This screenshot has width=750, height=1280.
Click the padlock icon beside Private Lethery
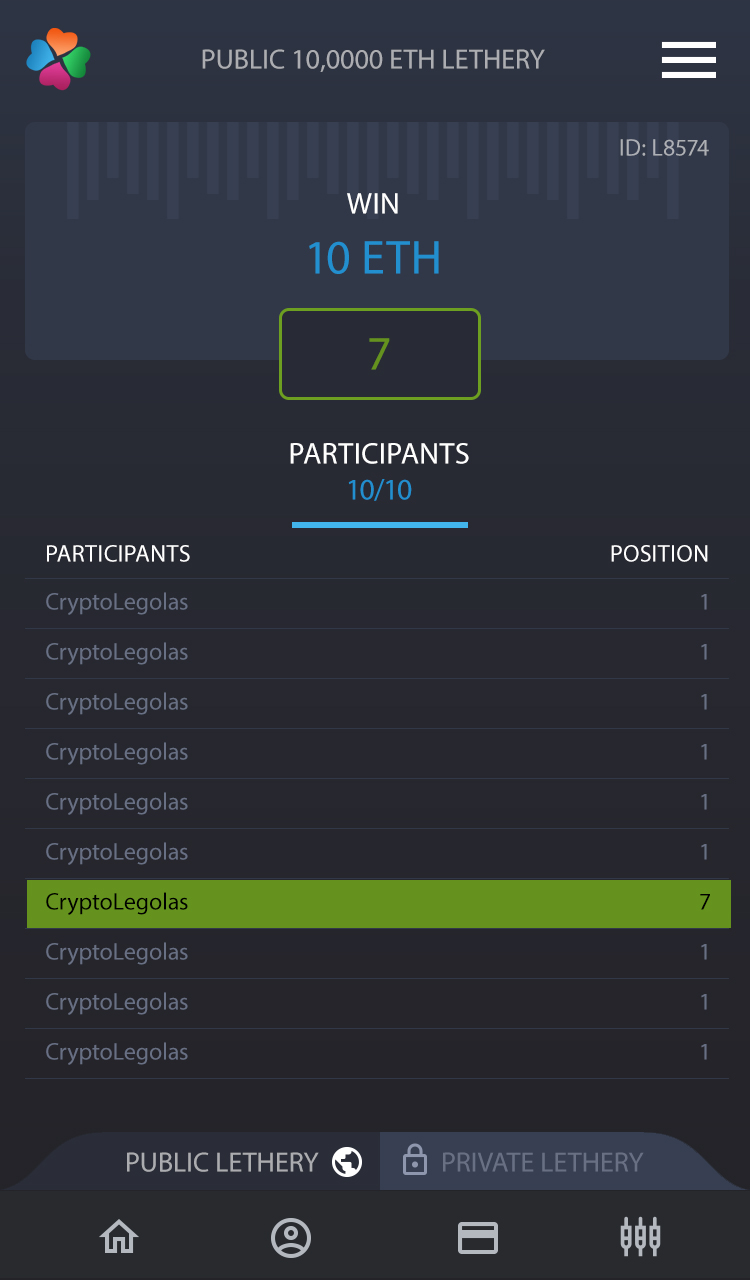(x=414, y=1161)
